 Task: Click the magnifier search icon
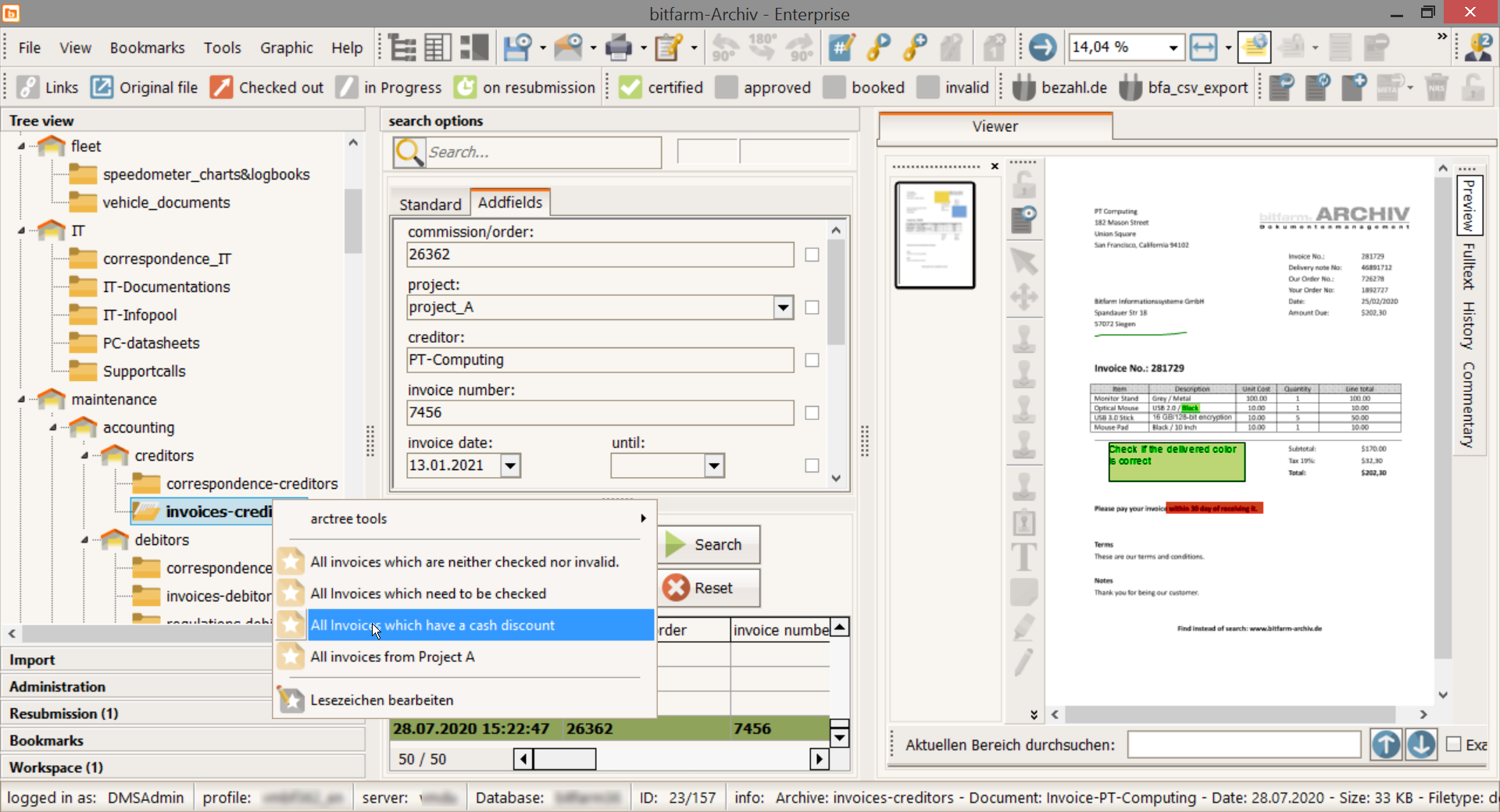(409, 152)
